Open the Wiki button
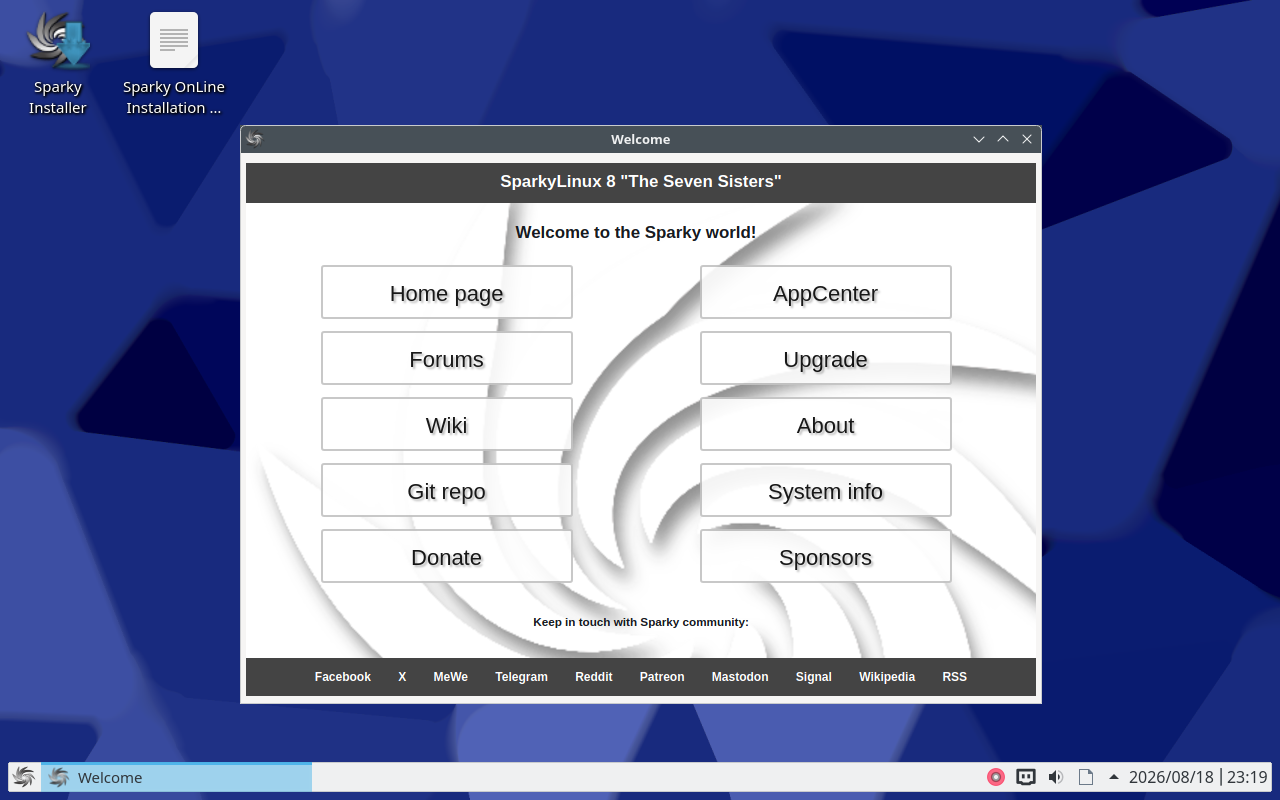This screenshot has height=800, width=1280. click(447, 424)
